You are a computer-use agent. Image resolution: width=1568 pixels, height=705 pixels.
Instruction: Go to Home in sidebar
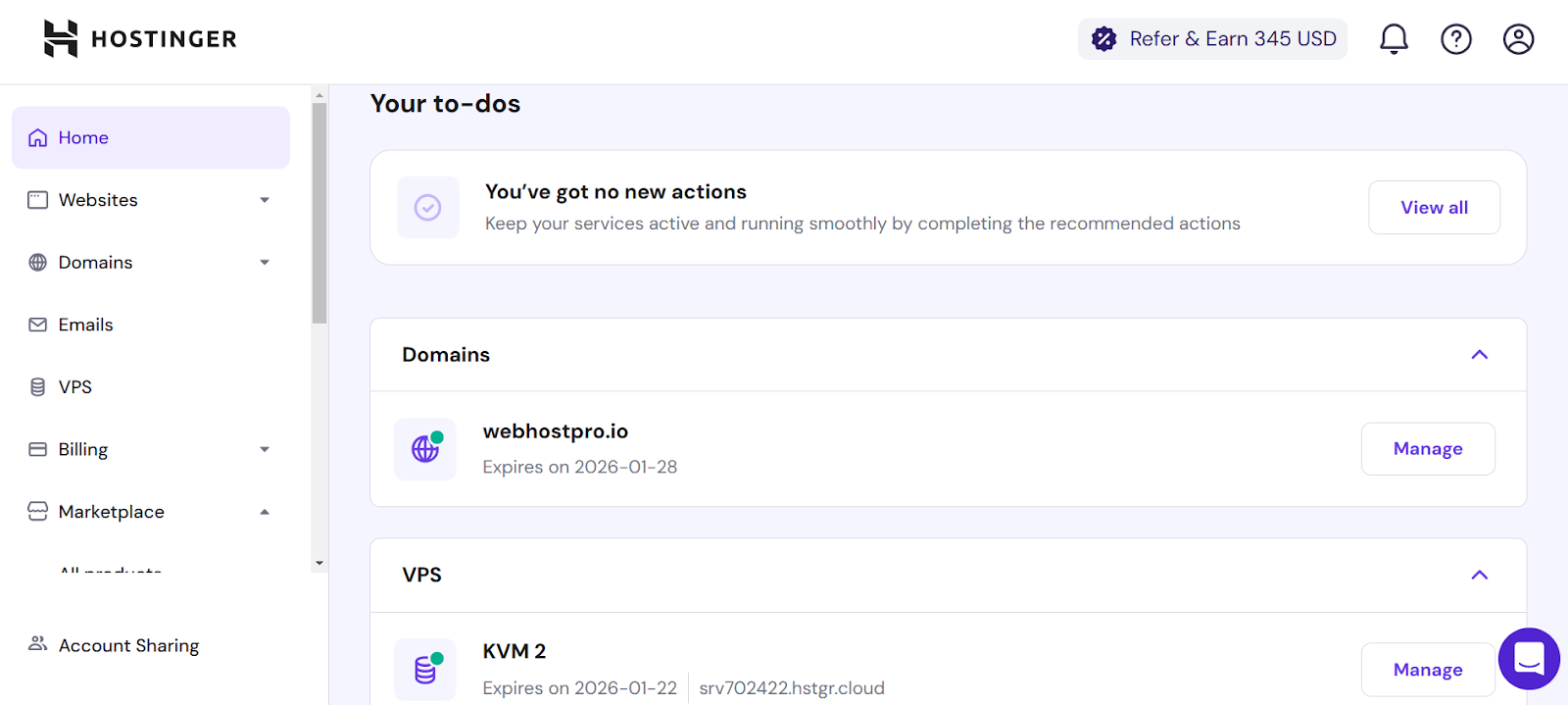[151, 137]
